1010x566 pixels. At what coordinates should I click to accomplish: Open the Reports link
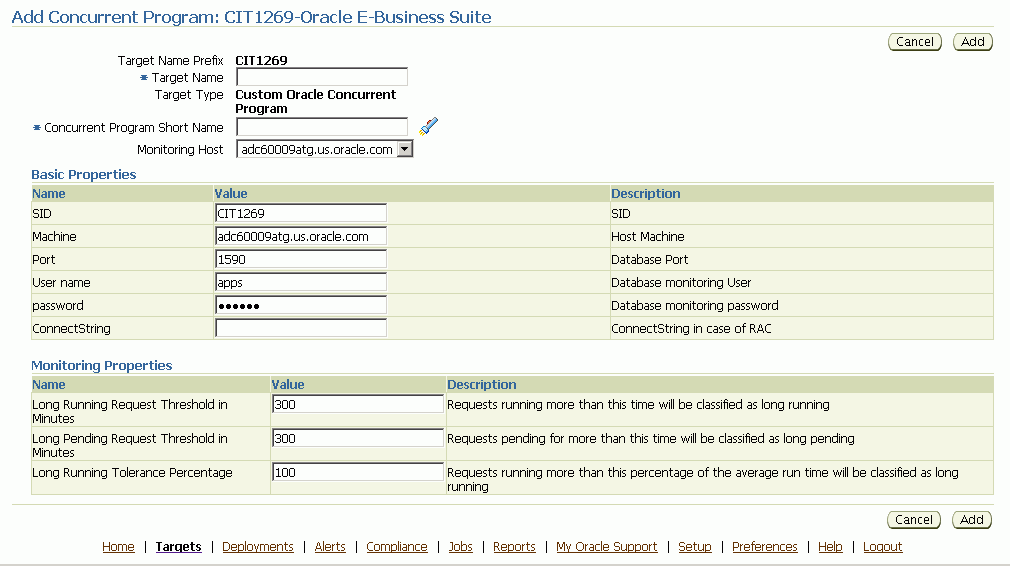514,547
